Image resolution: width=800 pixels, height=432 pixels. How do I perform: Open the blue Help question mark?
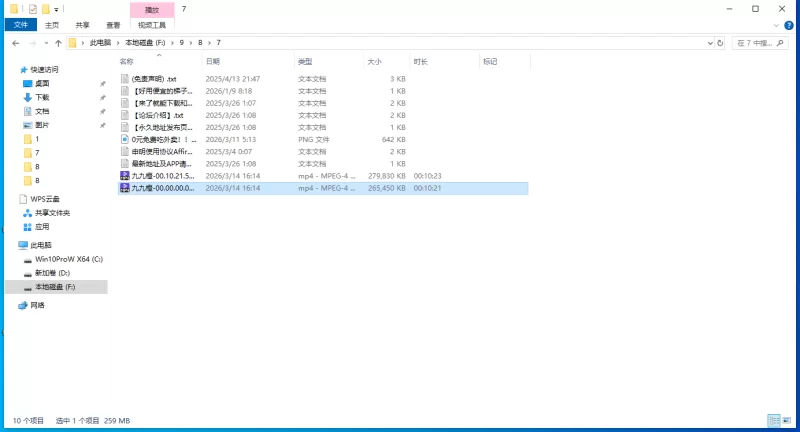[x=790, y=25]
